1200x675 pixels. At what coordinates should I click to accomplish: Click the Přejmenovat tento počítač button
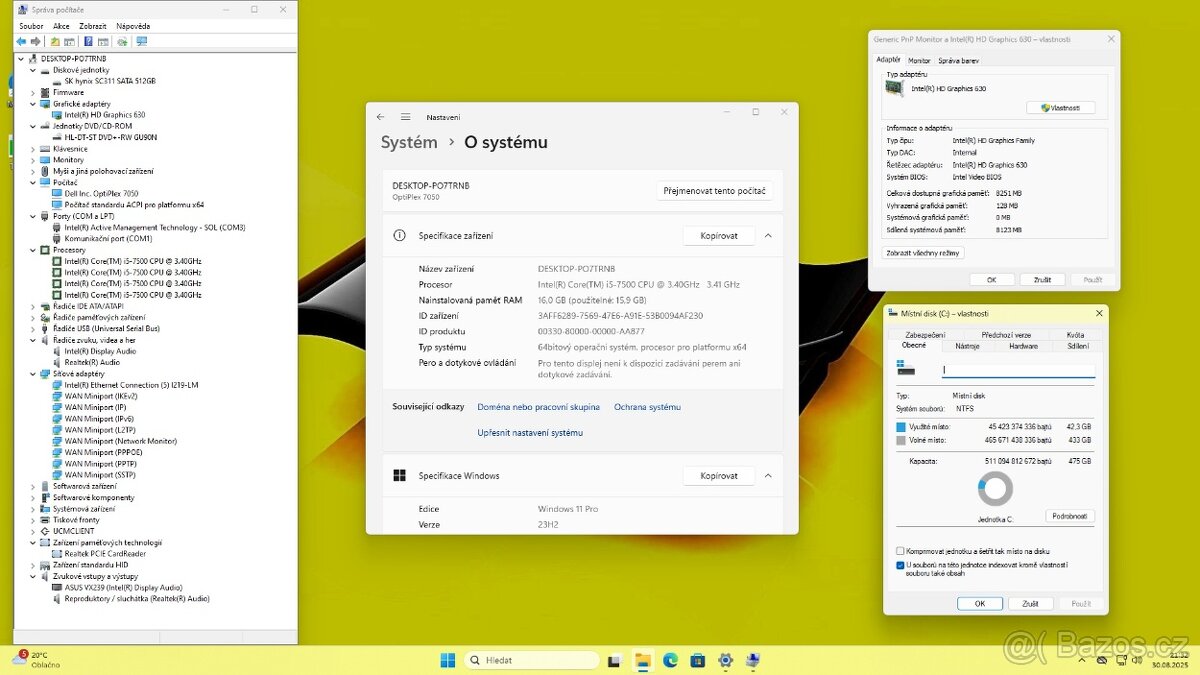[715, 191]
